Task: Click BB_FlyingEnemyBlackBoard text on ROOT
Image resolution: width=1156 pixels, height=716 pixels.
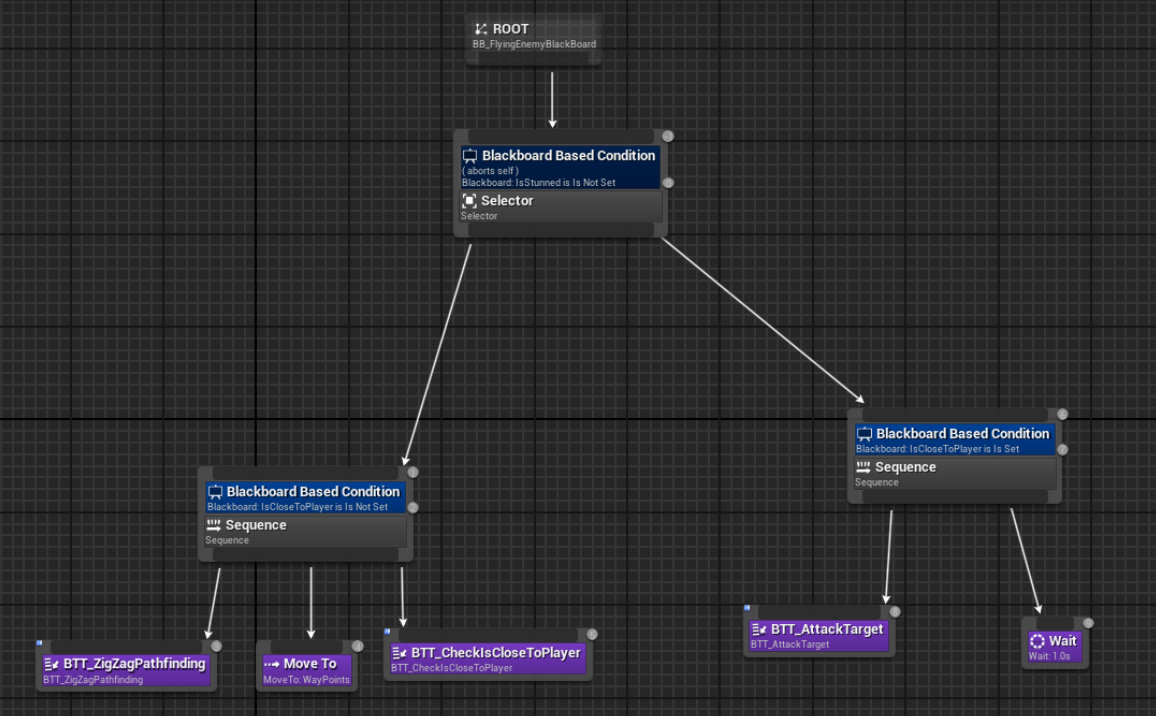Action: (x=534, y=44)
